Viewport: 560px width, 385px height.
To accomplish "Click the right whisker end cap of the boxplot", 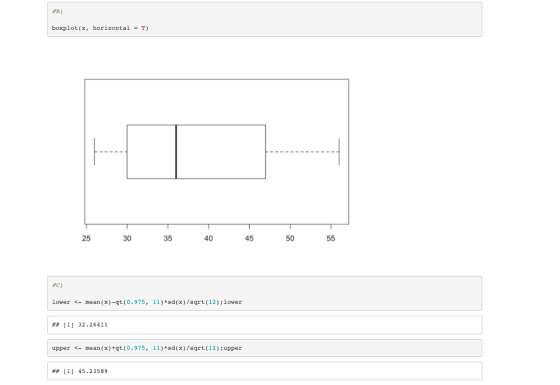I will coord(339,152).
